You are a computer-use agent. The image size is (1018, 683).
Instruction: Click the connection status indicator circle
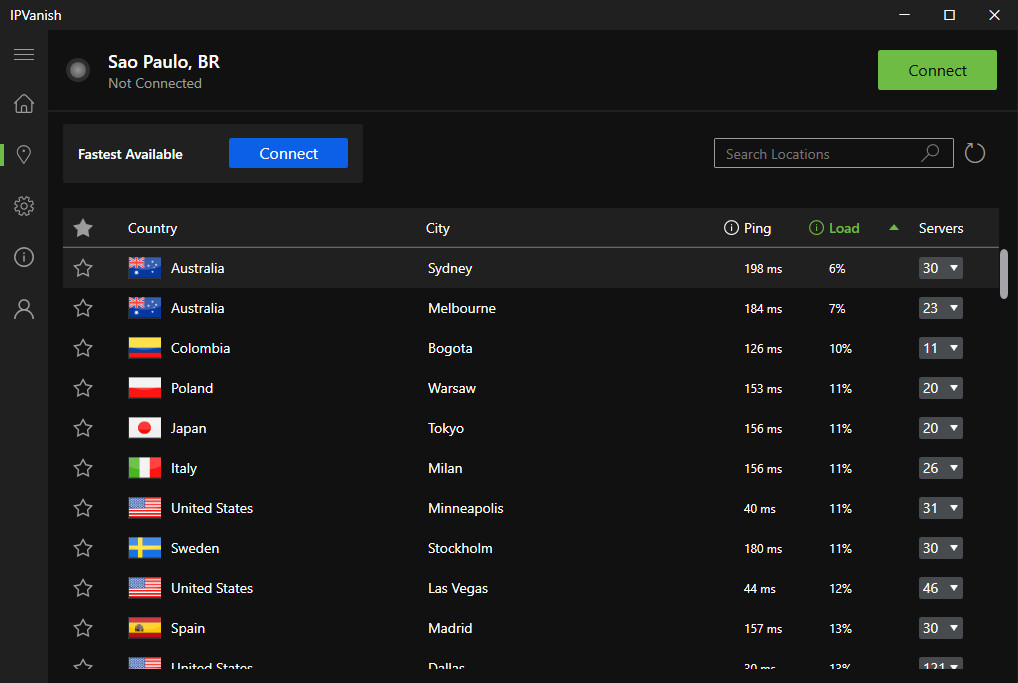[78, 70]
